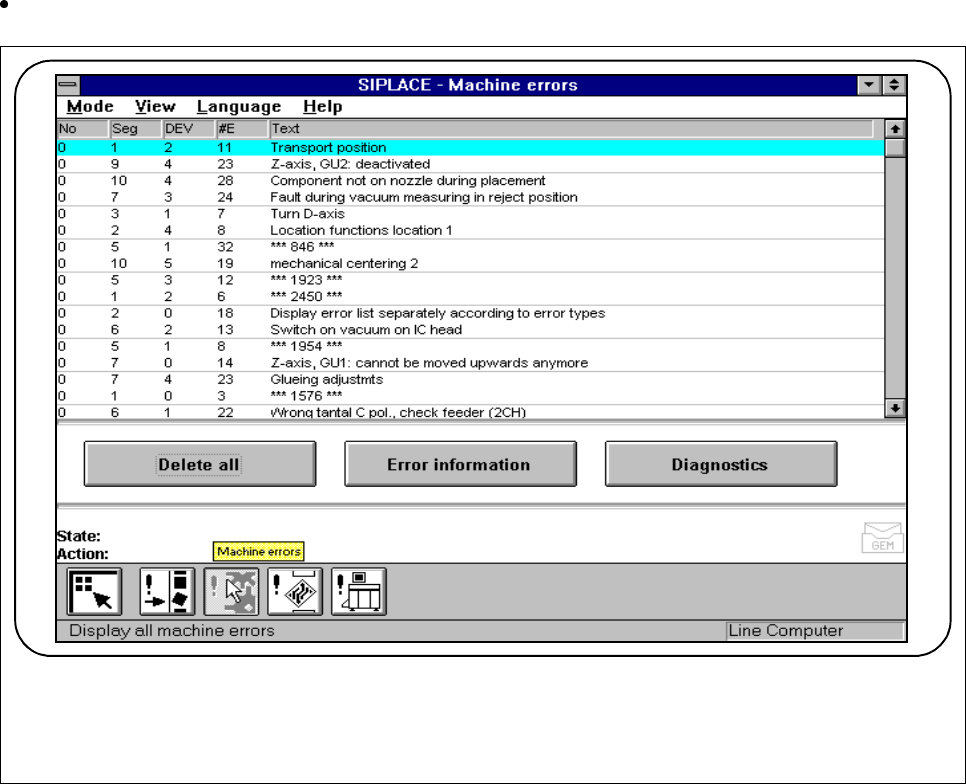966x784 pixels.
Task: Select the *** 846 *** error row
Action: pyautogui.click(x=471, y=247)
